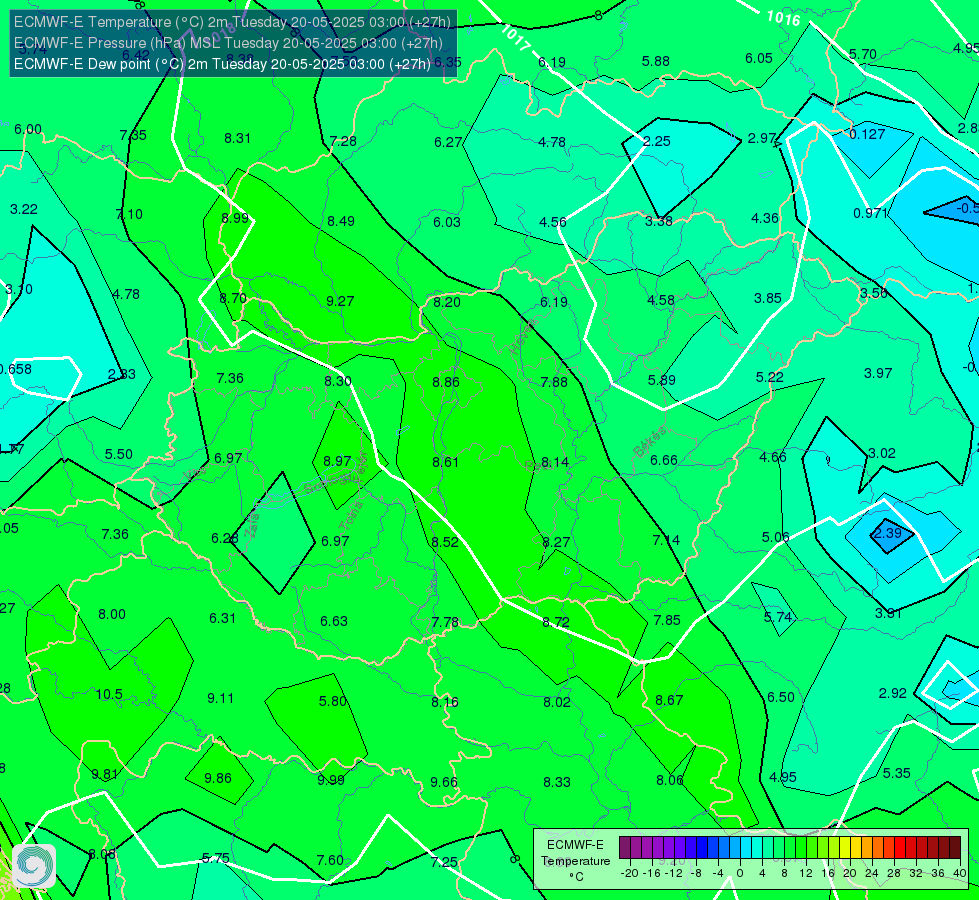The height and width of the screenshot is (900, 979).
Task: Click the 9.86 temperature value
Action: coord(218,778)
